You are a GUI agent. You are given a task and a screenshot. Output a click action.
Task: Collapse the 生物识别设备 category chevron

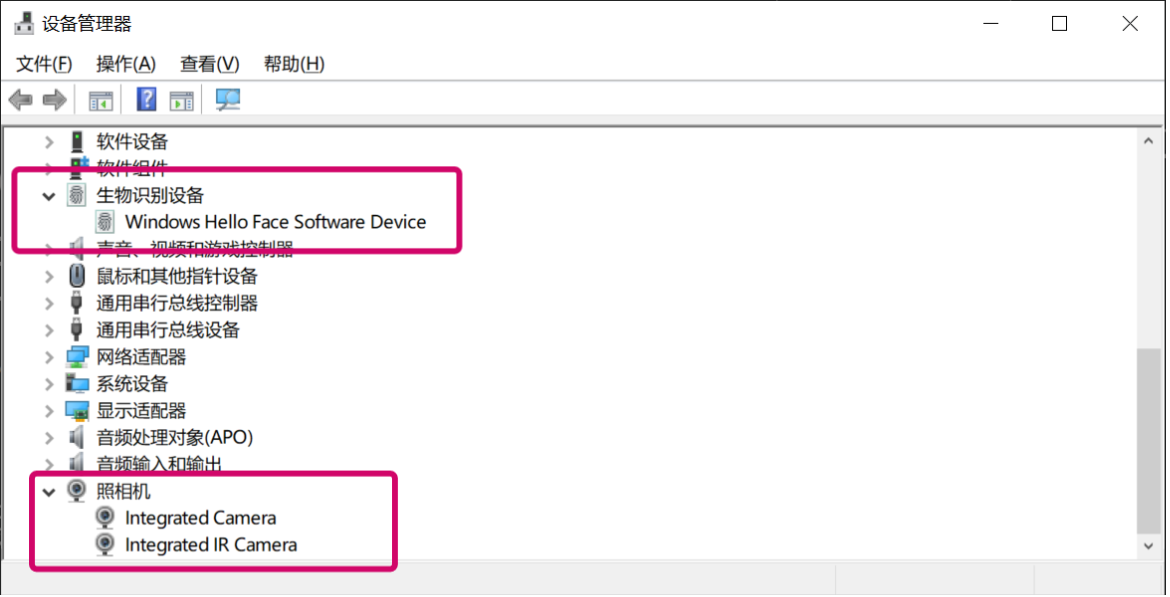pos(49,195)
